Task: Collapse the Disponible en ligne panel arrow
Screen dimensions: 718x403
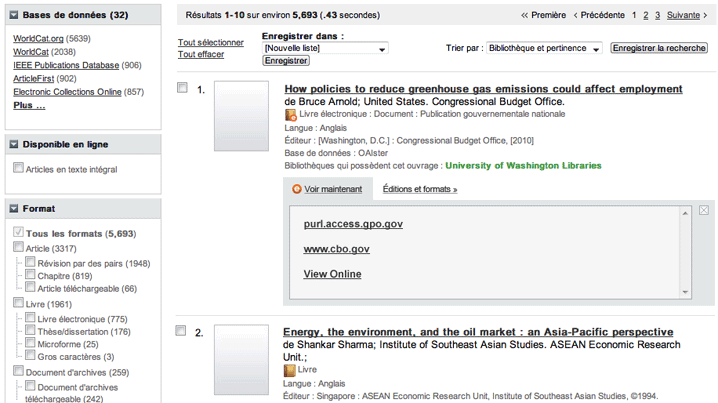Action: (x=14, y=144)
